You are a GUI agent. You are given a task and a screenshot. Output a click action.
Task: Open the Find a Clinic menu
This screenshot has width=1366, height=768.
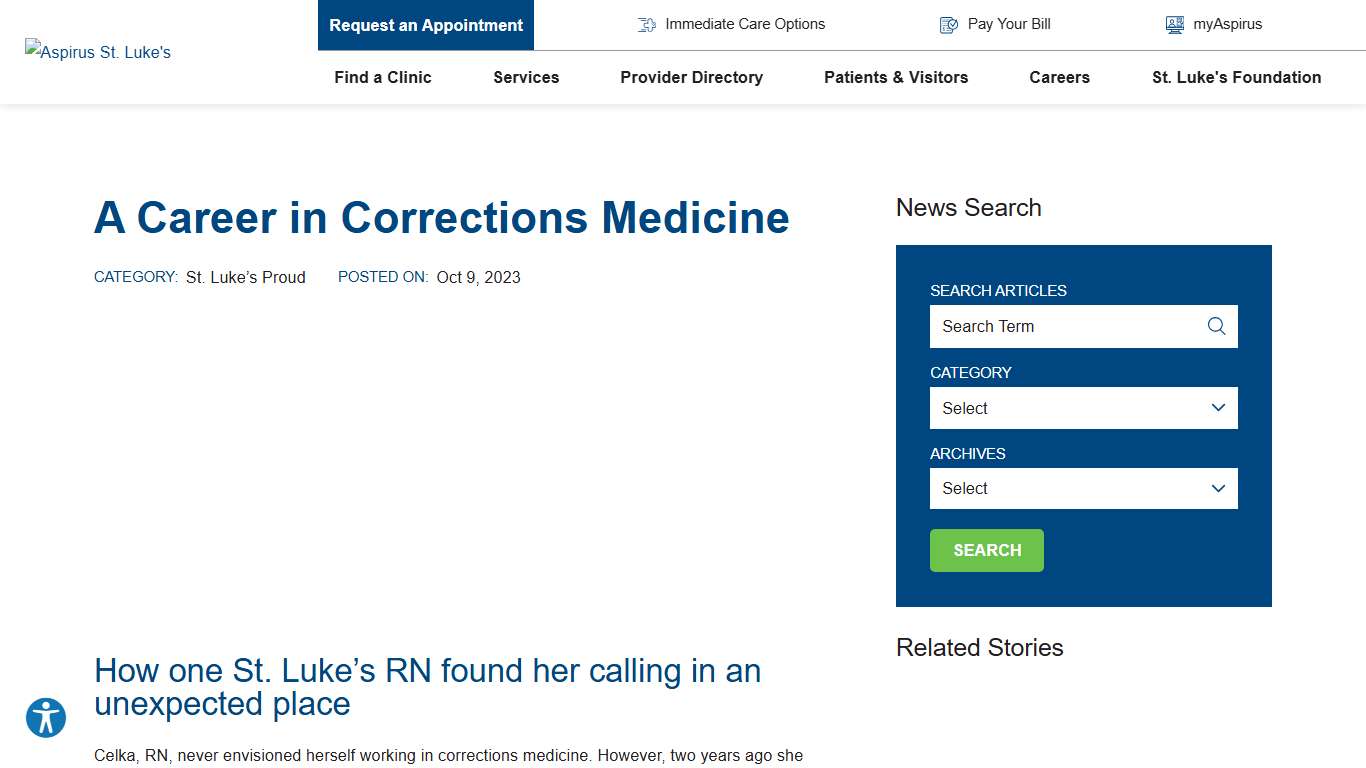coord(383,77)
